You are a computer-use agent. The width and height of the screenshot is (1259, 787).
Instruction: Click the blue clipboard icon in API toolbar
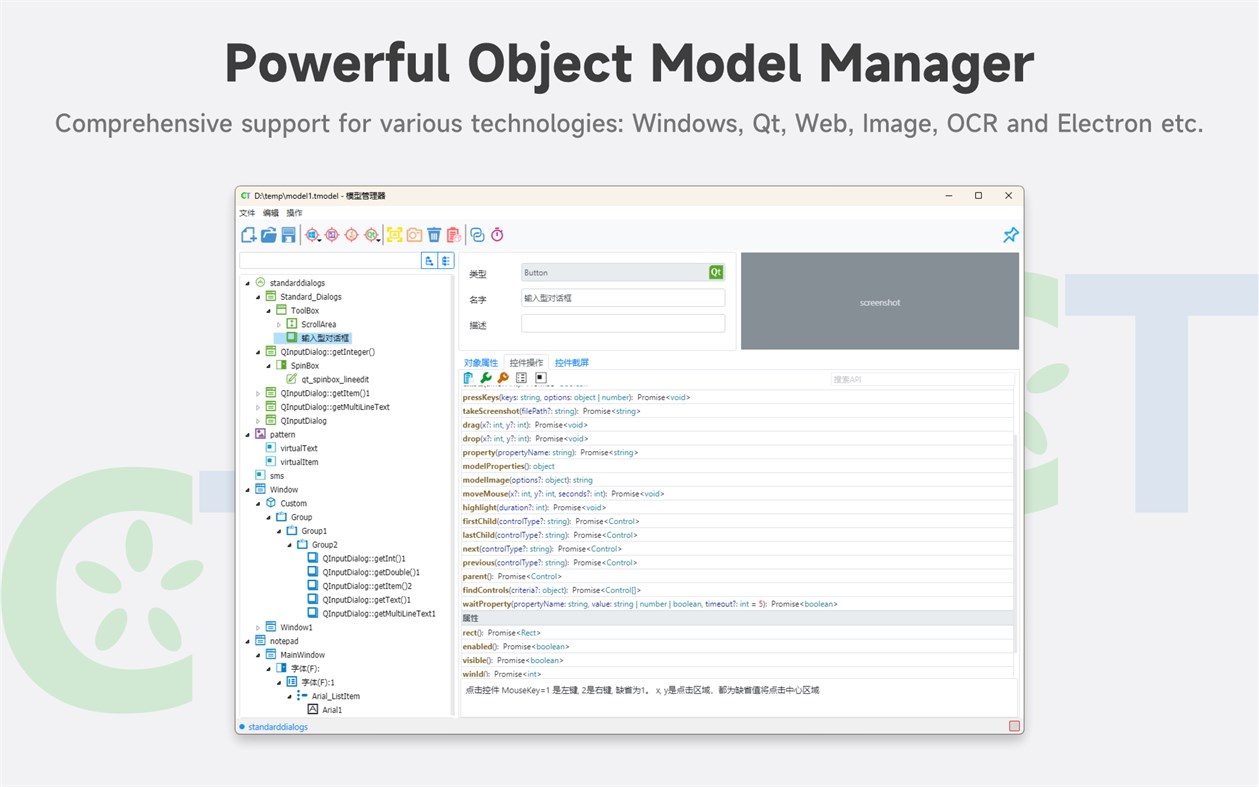click(468, 378)
